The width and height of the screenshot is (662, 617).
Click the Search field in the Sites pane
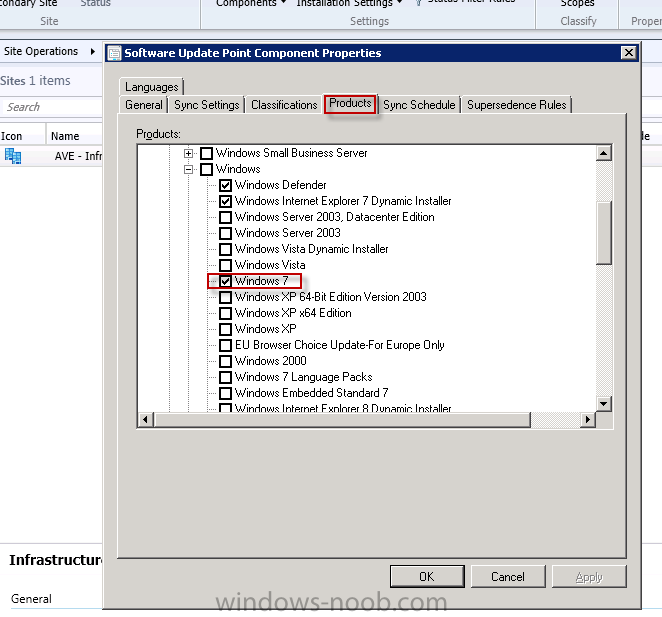pos(52,107)
